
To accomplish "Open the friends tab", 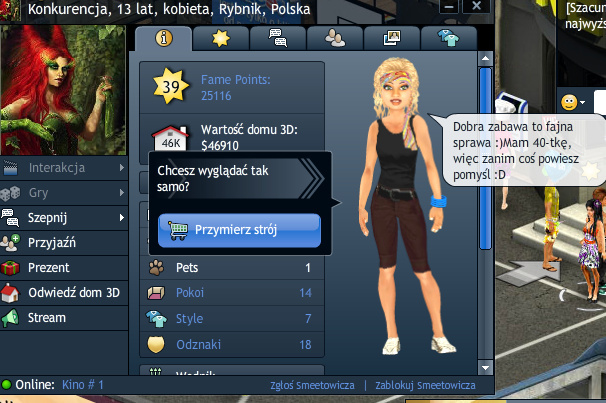I will (335, 38).
